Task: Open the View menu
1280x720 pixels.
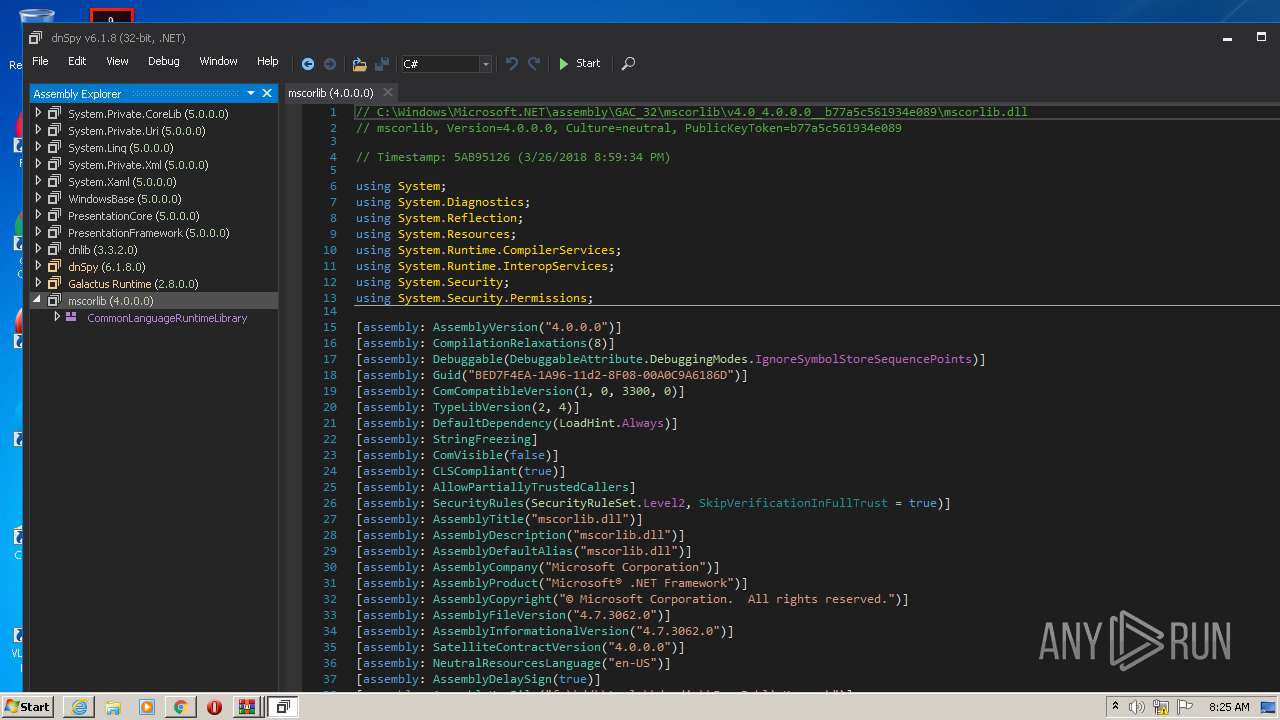Action: (117, 61)
